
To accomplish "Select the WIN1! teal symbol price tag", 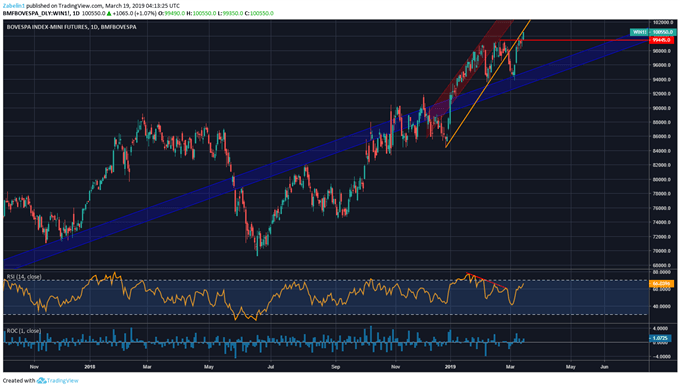I will click(x=652, y=32).
